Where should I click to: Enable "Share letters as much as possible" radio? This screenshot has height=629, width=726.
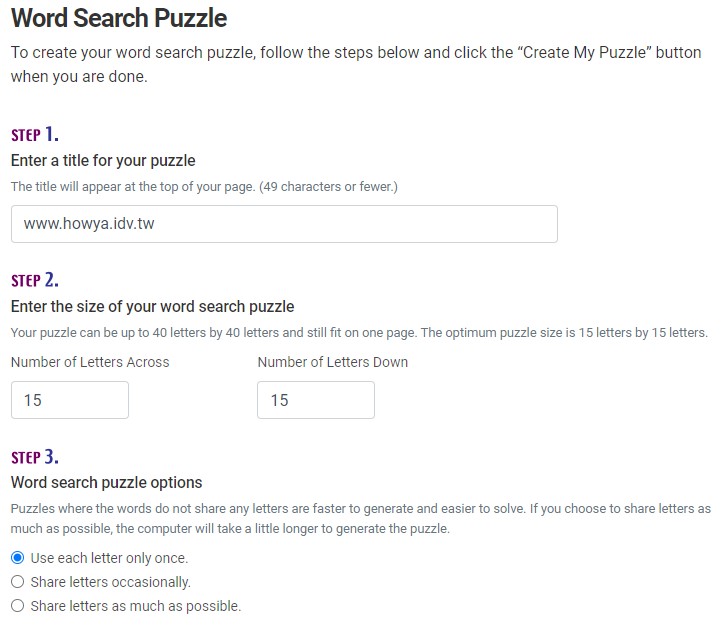click(x=17, y=606)
